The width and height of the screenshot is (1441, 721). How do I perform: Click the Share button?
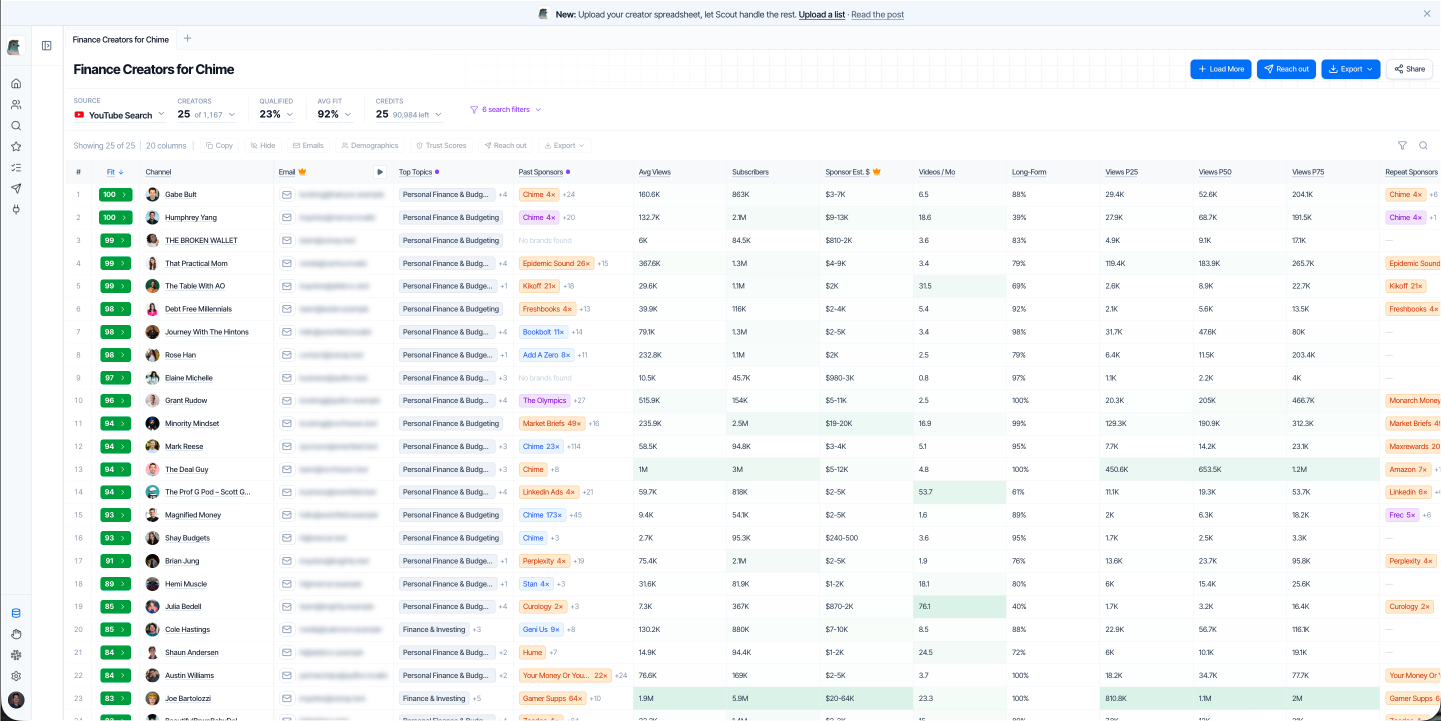(x=1409, y=69)
